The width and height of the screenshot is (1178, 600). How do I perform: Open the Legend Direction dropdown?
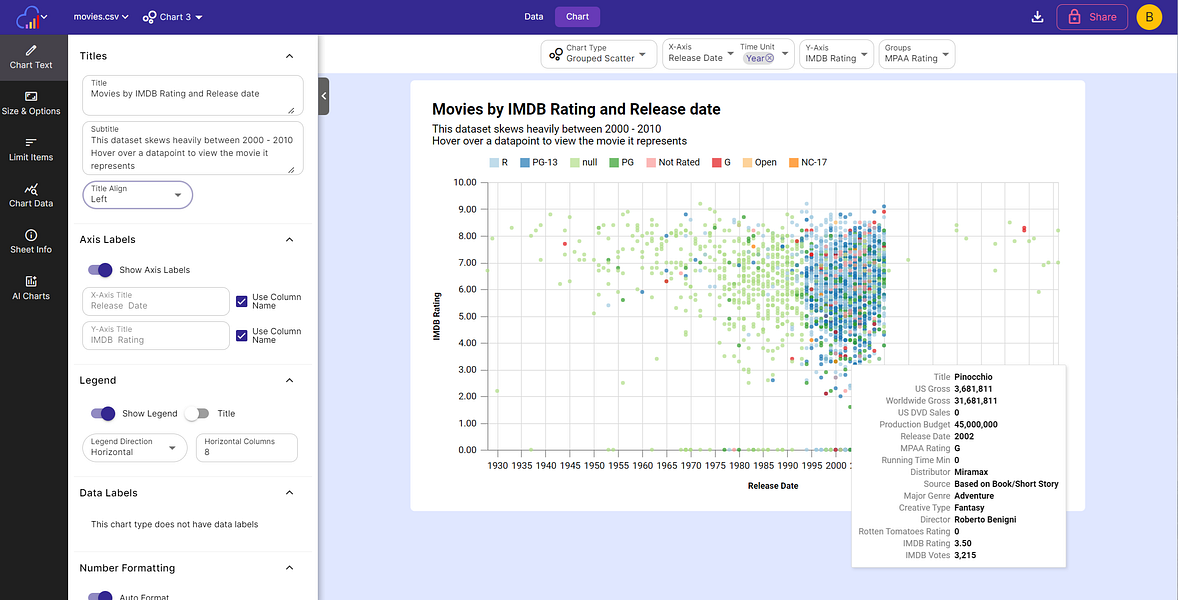[x=134, y=447]
